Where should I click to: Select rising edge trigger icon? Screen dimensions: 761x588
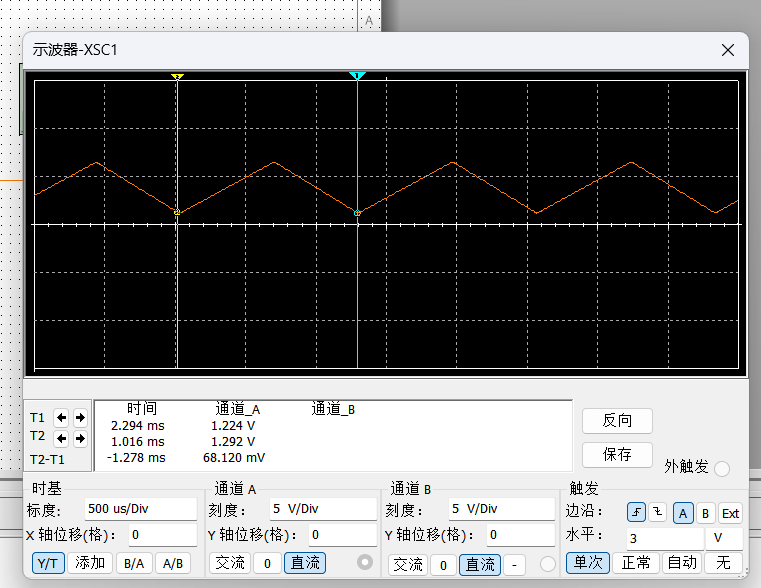[x=636, y=512]
